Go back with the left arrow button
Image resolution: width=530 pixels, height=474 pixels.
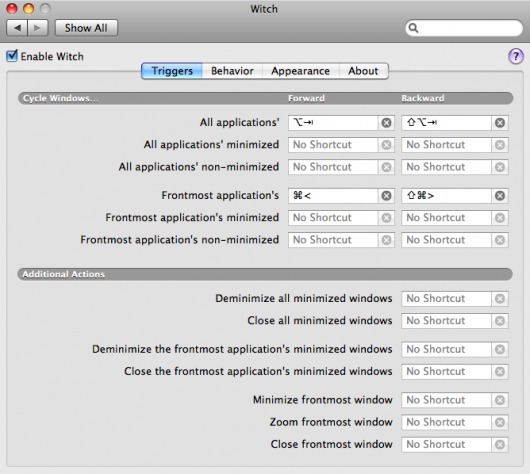17,28
